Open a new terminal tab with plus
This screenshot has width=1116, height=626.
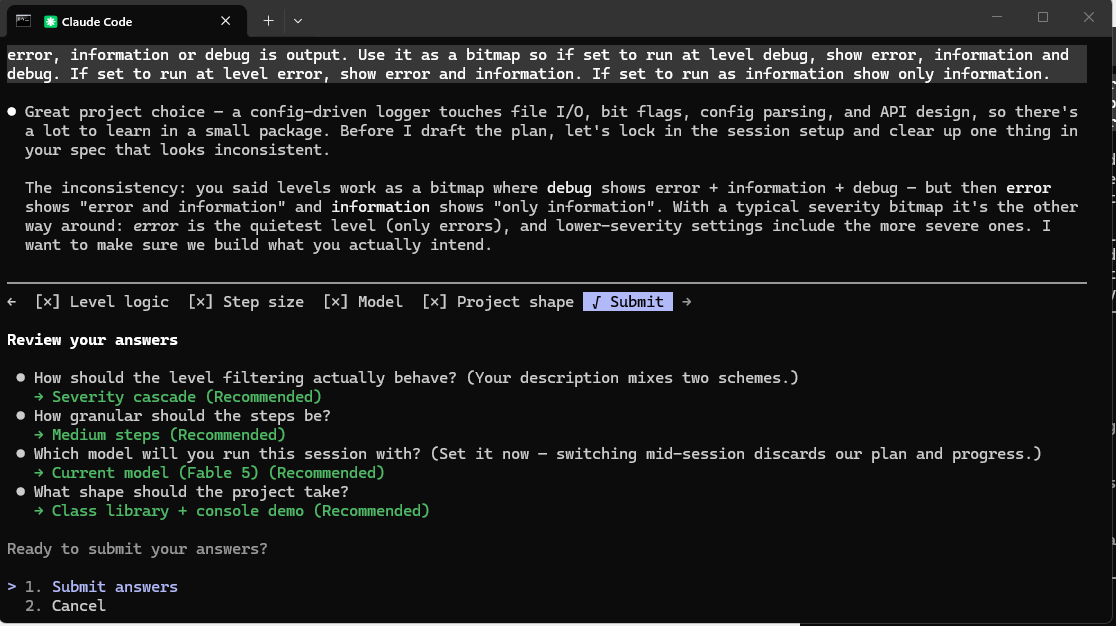point(268,21)
